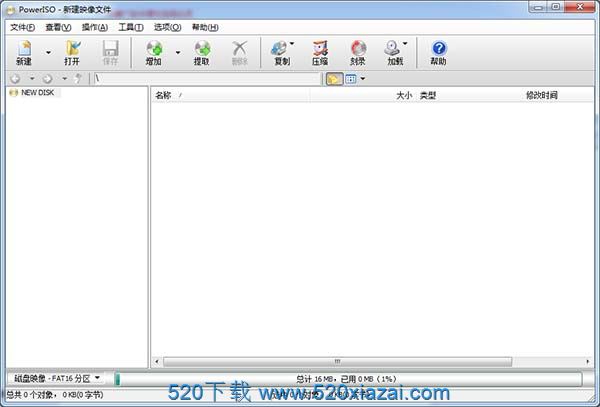Viewport: 600px width, 407px height.
Task: Maximize the PowerISO window
Action: coord(556,7)
